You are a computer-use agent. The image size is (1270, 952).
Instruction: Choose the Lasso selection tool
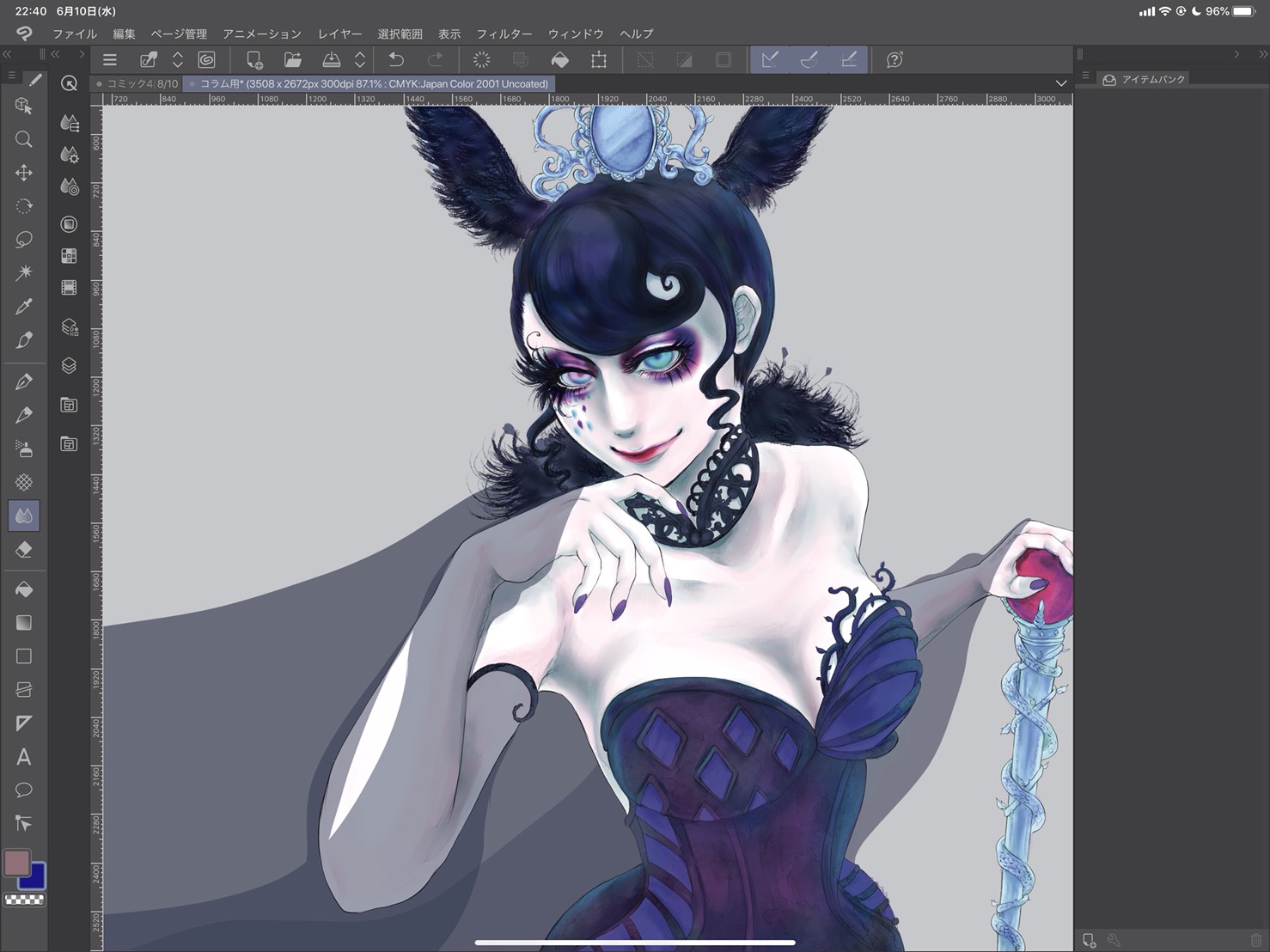(24, 240)
